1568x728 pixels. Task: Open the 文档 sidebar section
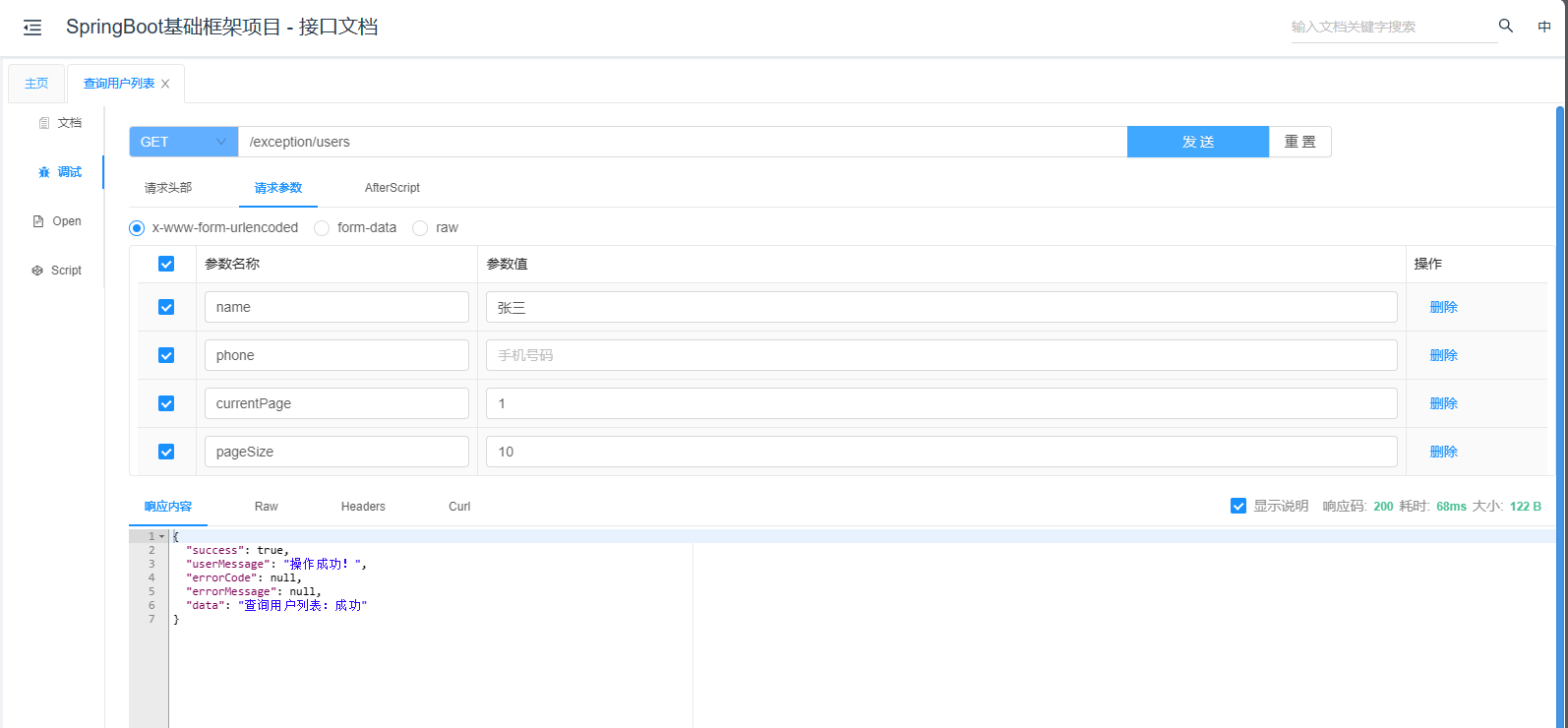[x=60, y=123]
